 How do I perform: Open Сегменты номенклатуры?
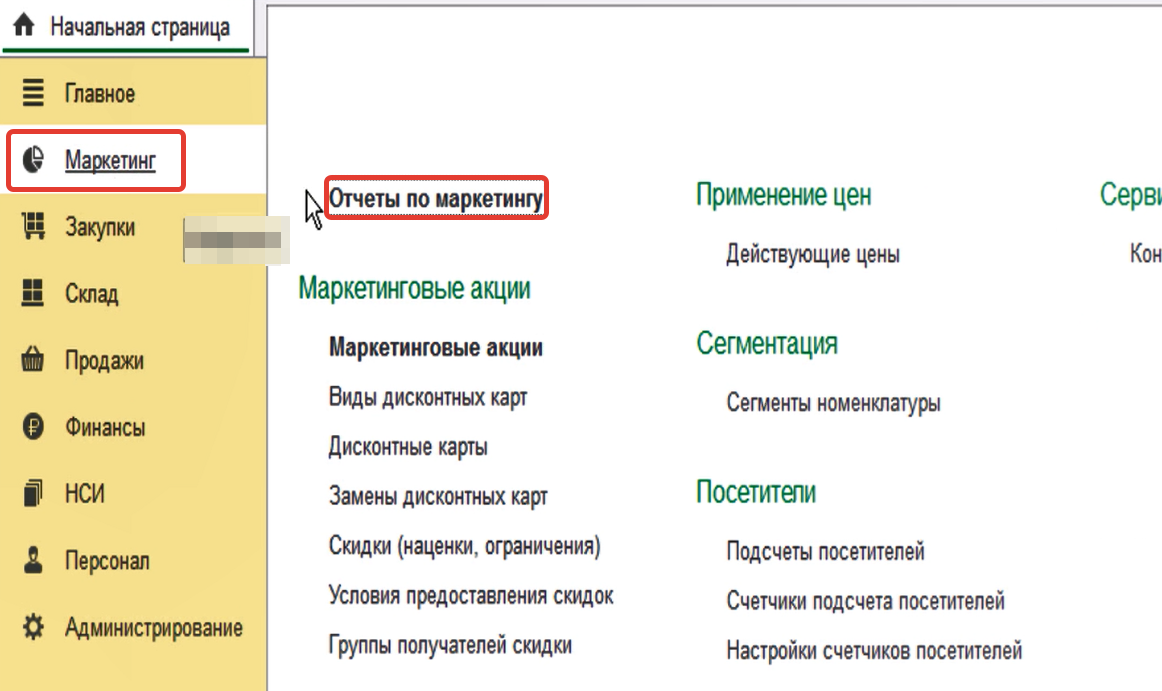click(833, 404)
